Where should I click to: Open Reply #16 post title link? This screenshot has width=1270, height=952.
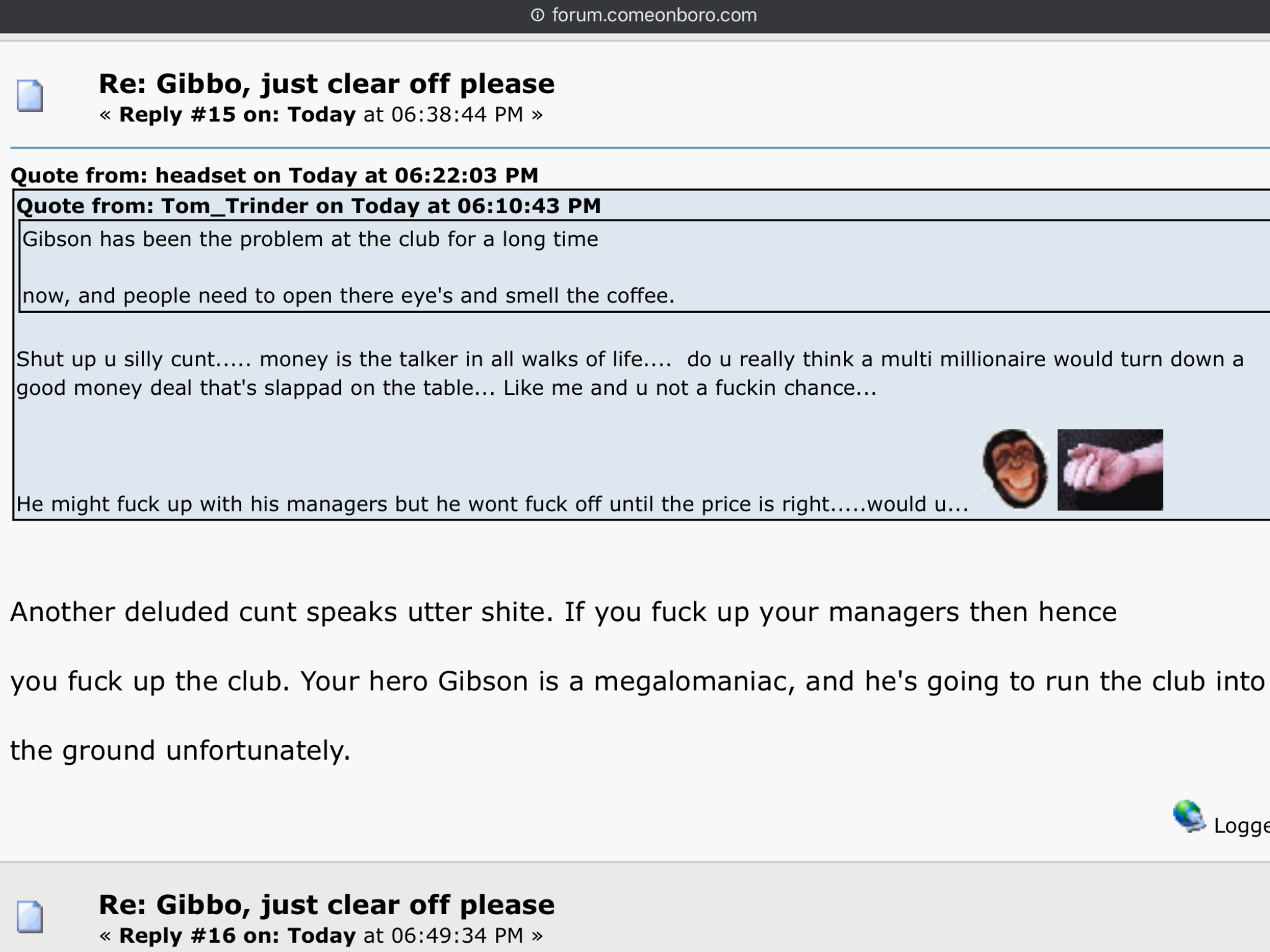[x=326, y=904]
